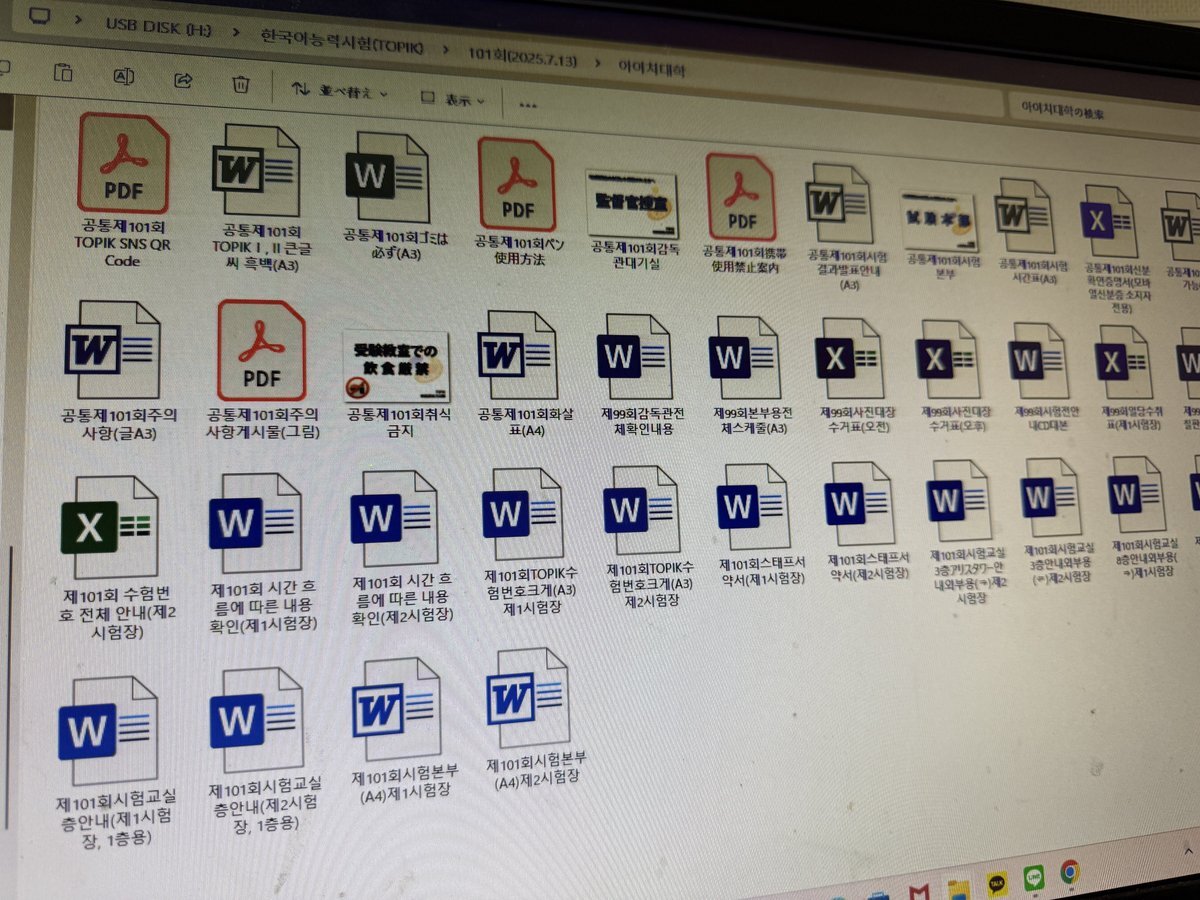Select Word file 공통제101회시험결과발표안내(A3)

(847, 225)
